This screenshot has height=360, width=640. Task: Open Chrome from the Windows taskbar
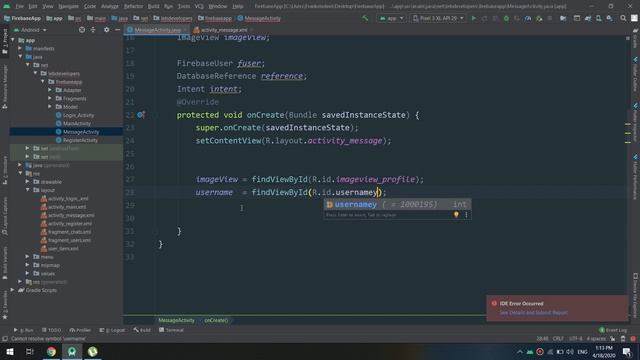coord(51,351)
